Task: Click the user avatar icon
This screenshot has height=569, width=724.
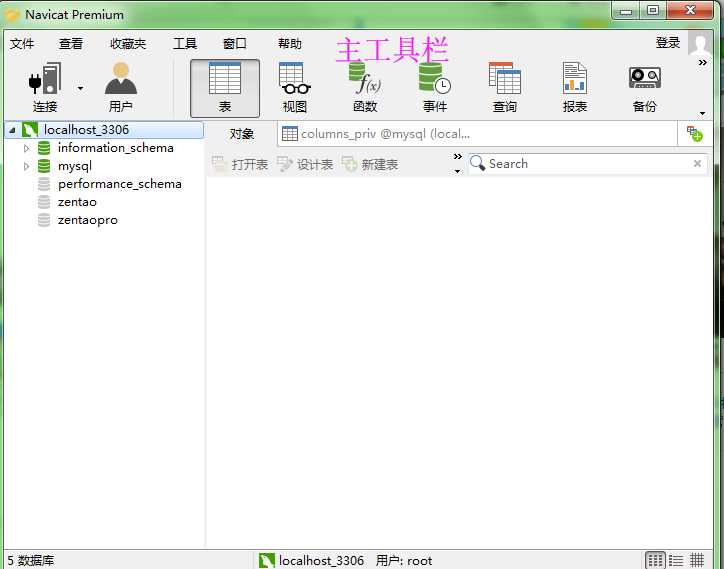Action: click(700, 43)
